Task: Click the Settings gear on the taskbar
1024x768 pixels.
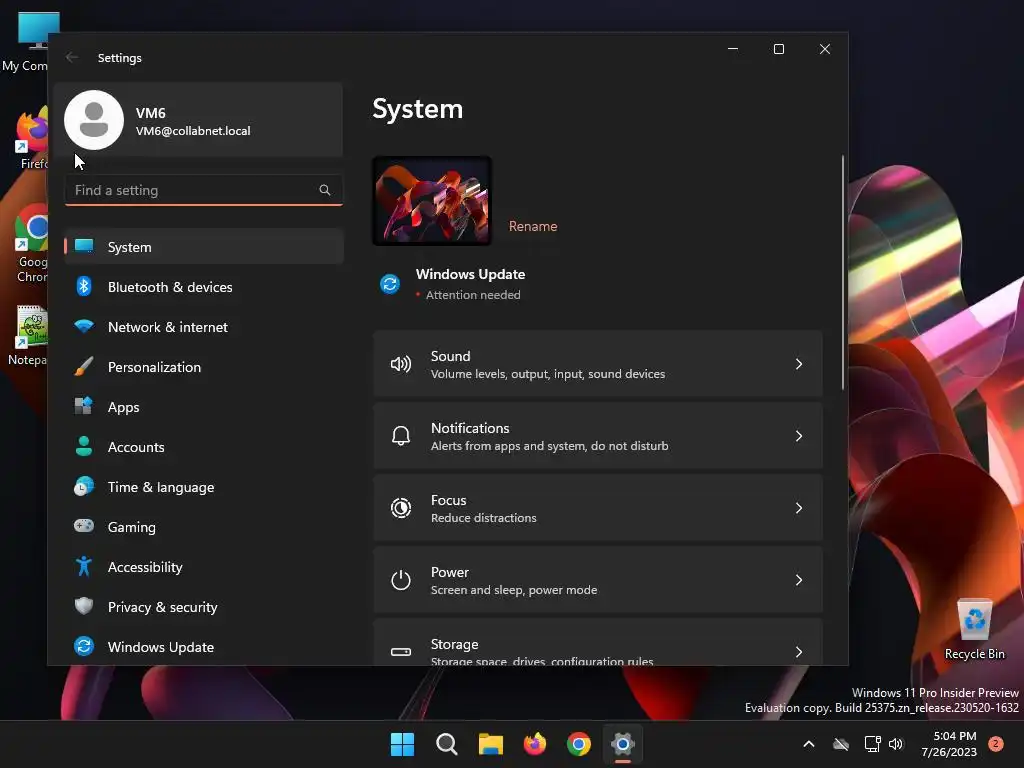Action: [x=623, y=744]
